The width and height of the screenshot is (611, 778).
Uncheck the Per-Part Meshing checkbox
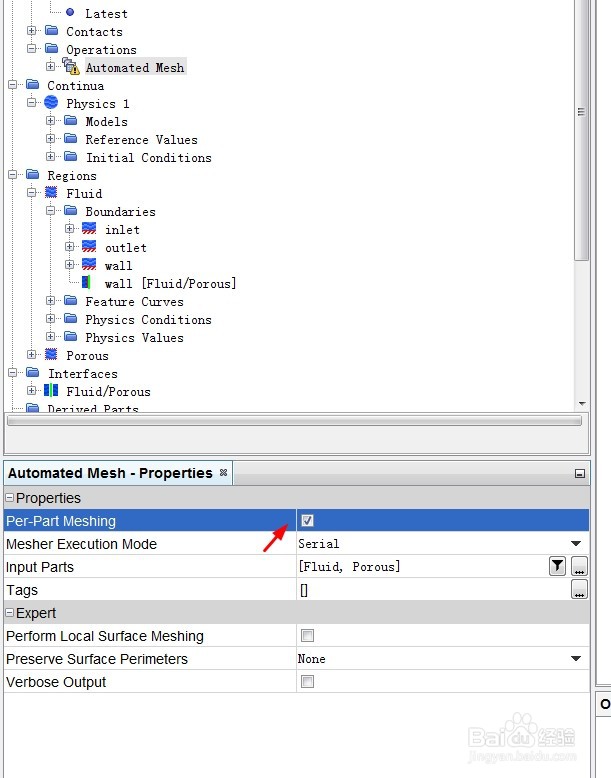click(307, 520)
